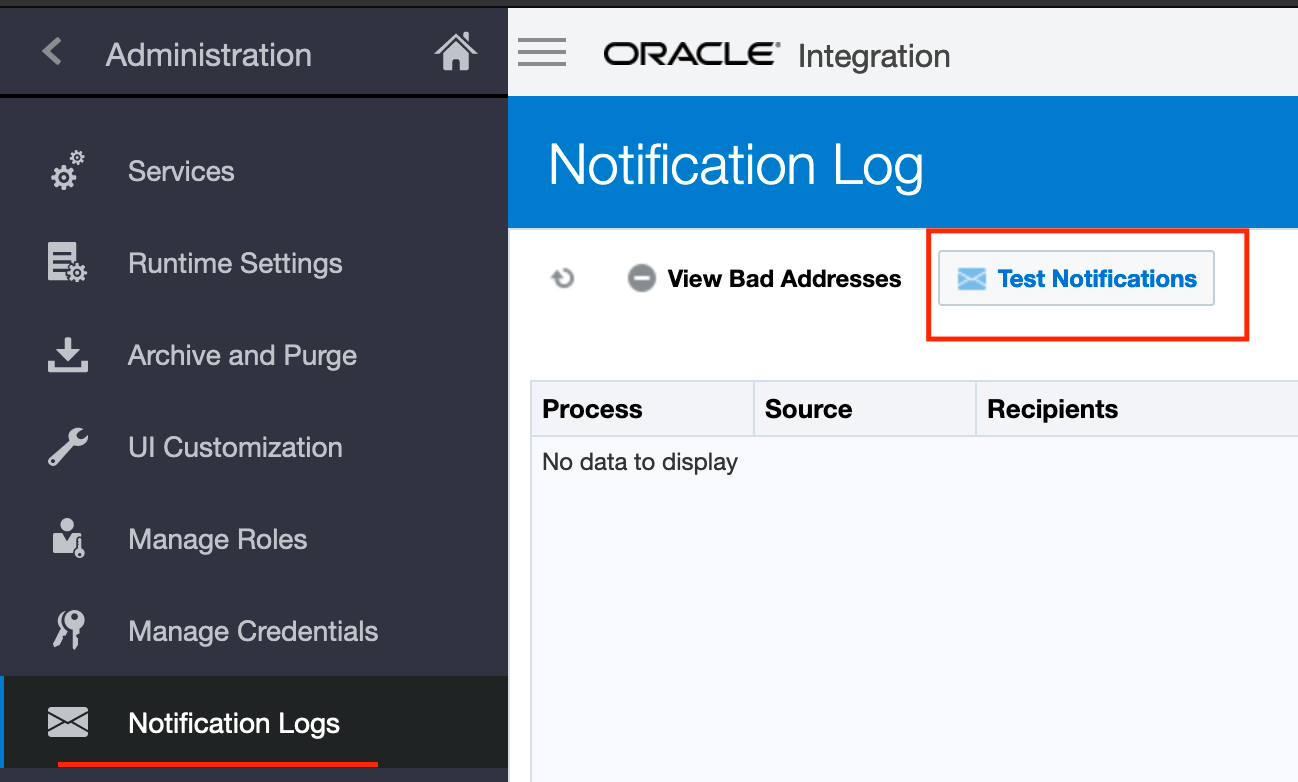Viewport: 1298px width, 782px height.
Task: Click the Oracle Integration logo
Action: (776, 55)
